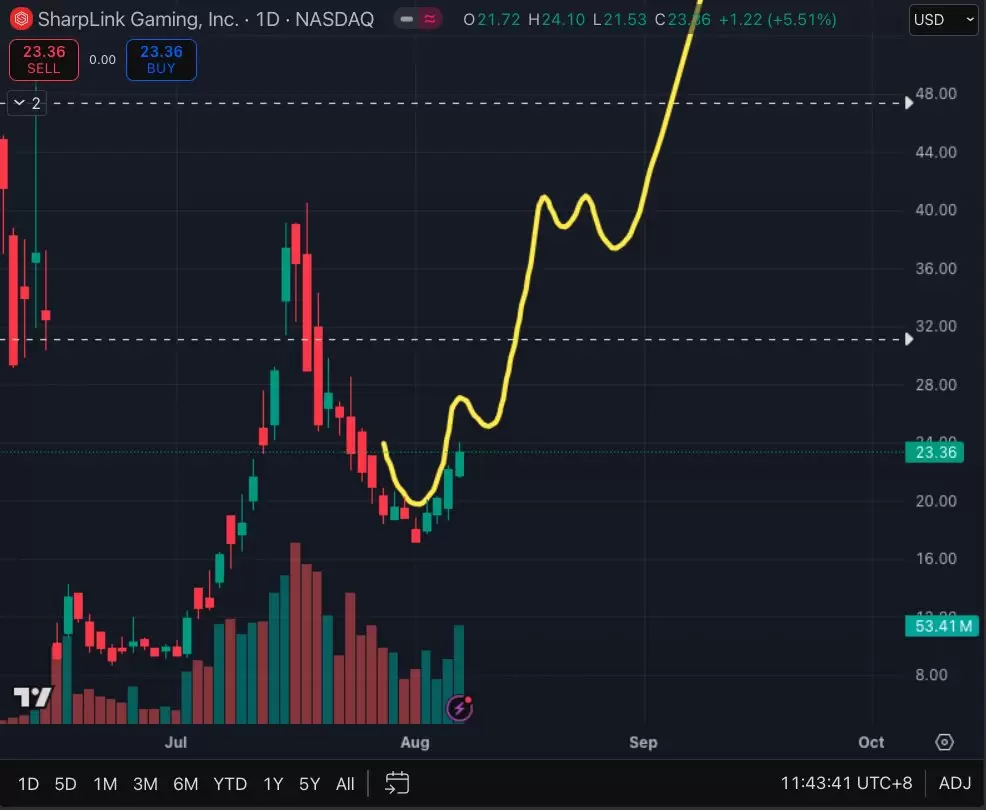Select the 1Y time range
Image resolution: width=986 pixels, height=810 pixels.
click(x=273, y=784)
